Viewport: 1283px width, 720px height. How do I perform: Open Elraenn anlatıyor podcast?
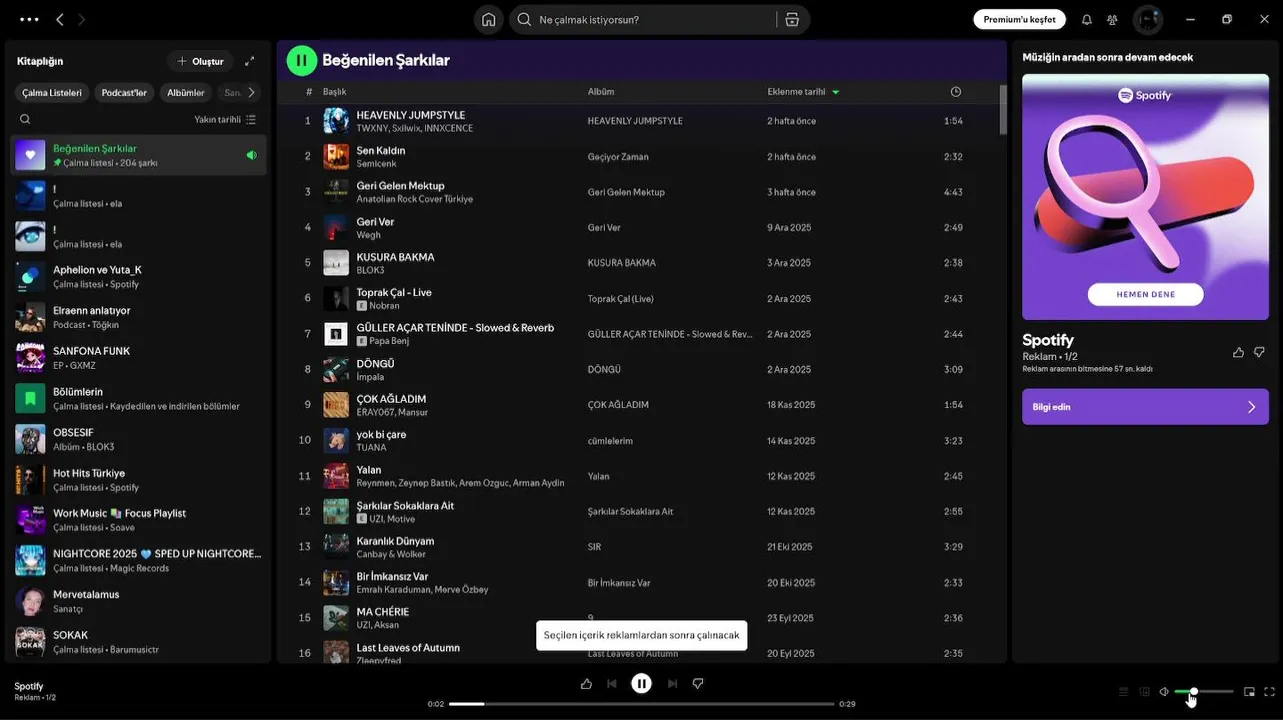coord(139,317)
